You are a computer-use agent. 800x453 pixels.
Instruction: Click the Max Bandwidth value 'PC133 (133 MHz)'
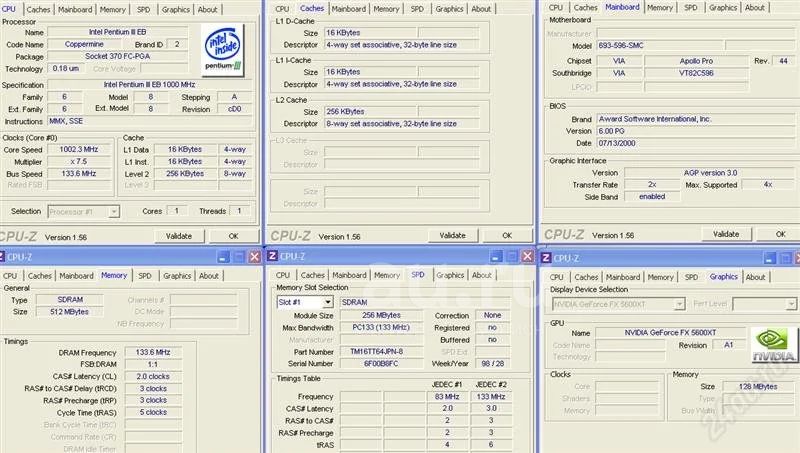tap(381, 328)
